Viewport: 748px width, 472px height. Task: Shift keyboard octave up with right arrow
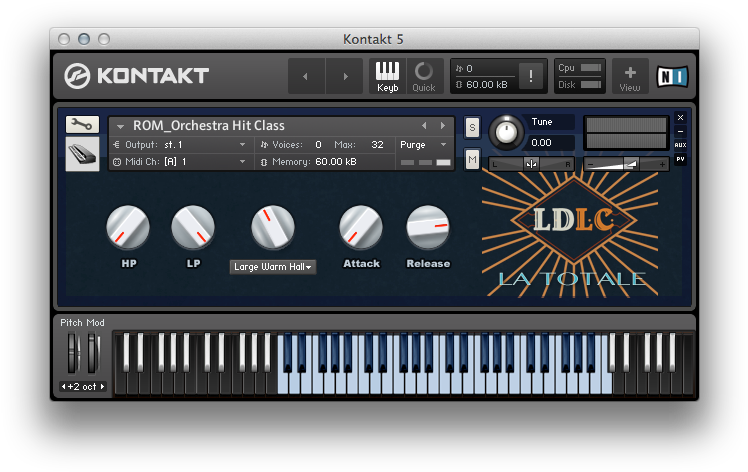click(x=102, y=387)
